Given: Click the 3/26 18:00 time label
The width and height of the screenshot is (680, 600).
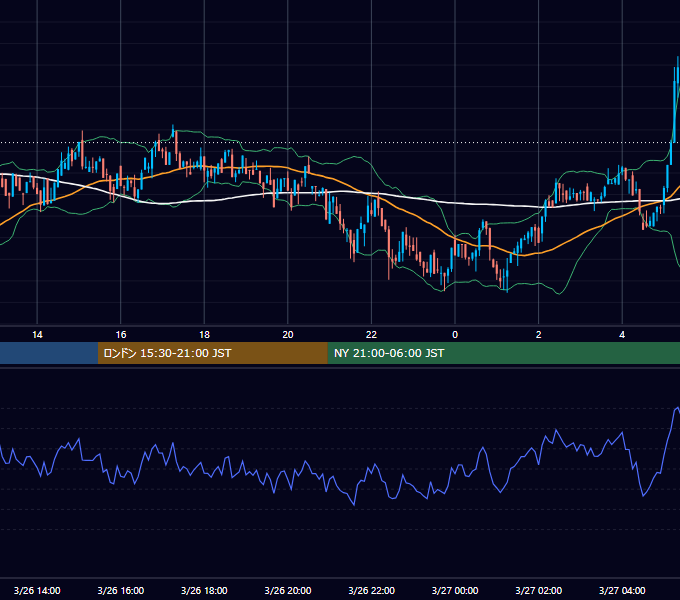Looking at the screenshot, I should (x=204, y=590).
